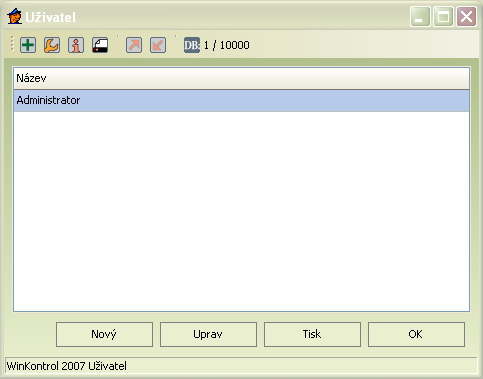
Task: Select the Administrator row
Action: tap(241, 100)
